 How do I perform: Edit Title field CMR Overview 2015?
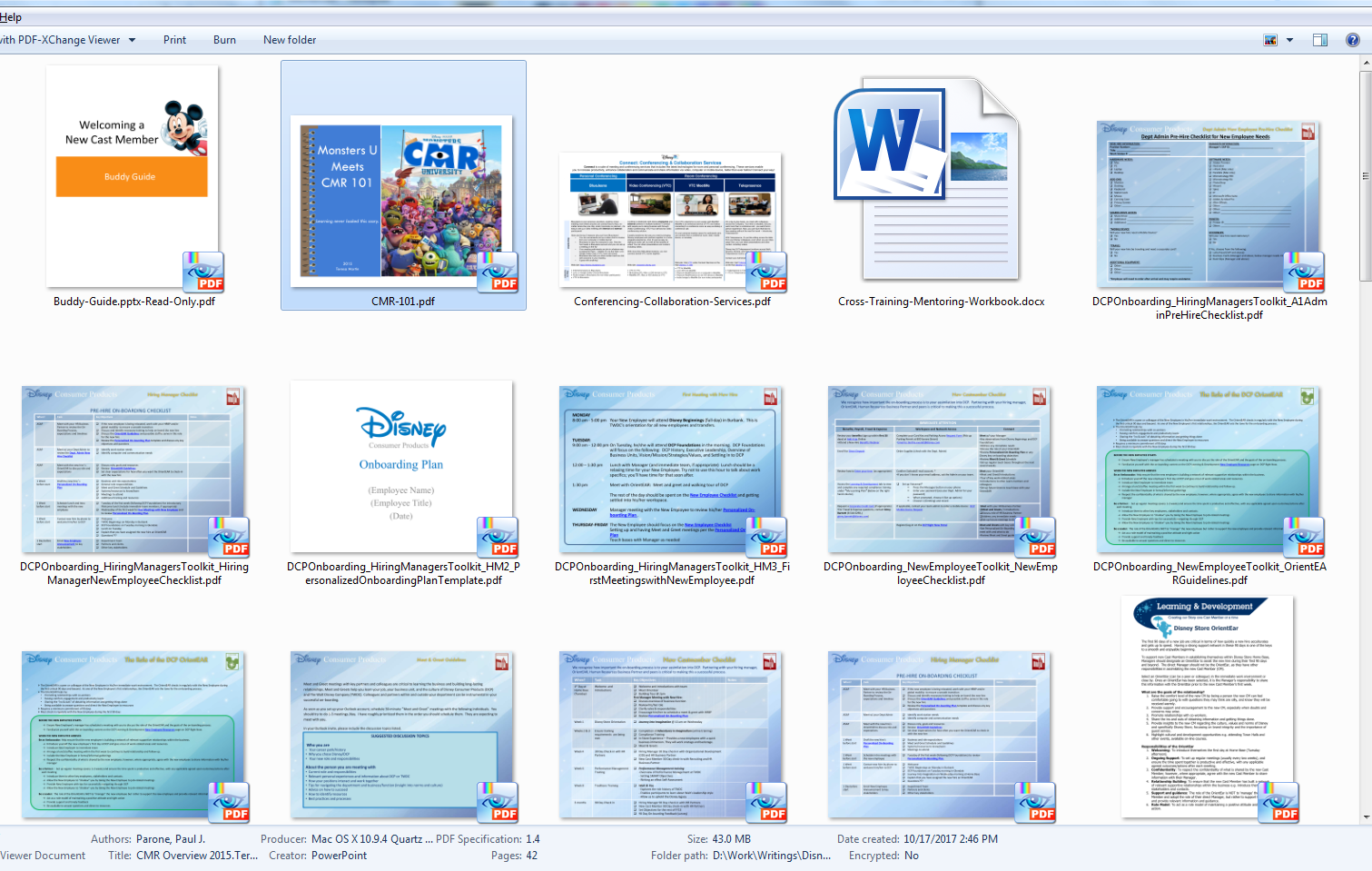coord(197,856)
